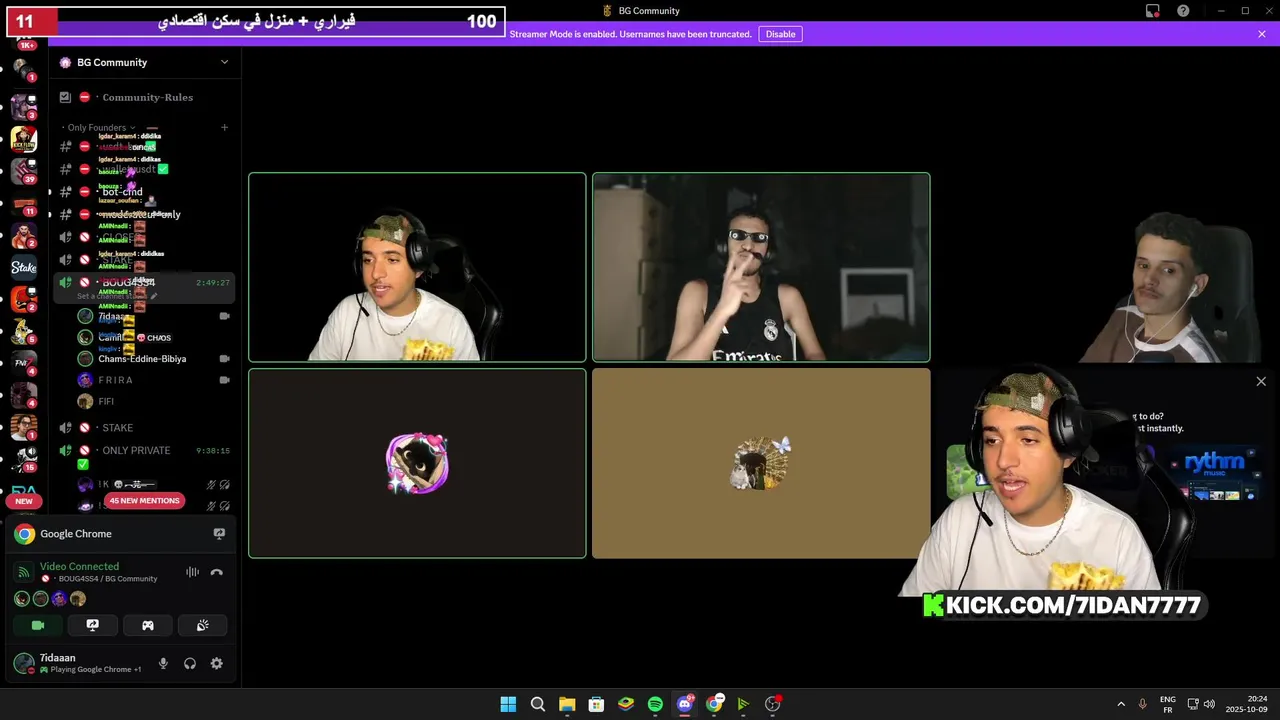This screenshot has width=1280, height=720.
Task: Click the camera icon beside Chams-Eddine-Bibiya
Action: [x=224, y=359]
